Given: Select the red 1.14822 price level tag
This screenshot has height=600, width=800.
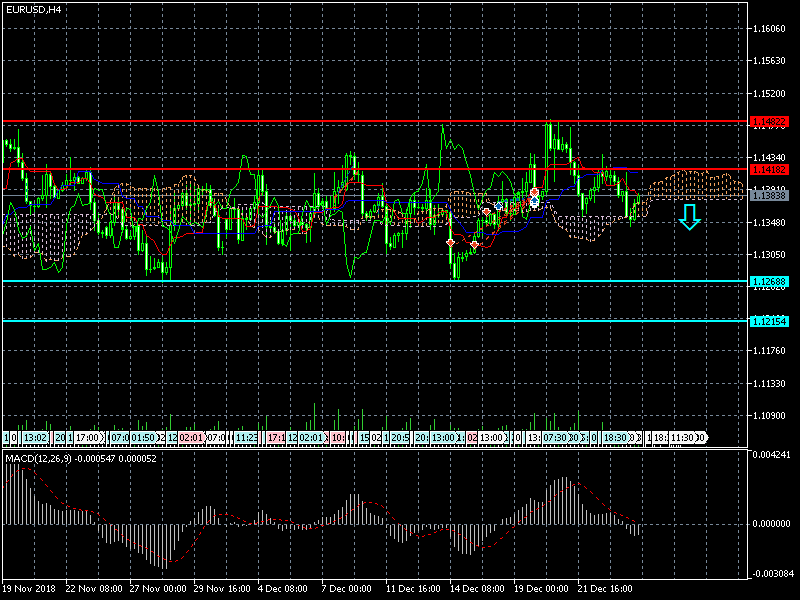Looking at the screenshot, I should pos(769,122).
